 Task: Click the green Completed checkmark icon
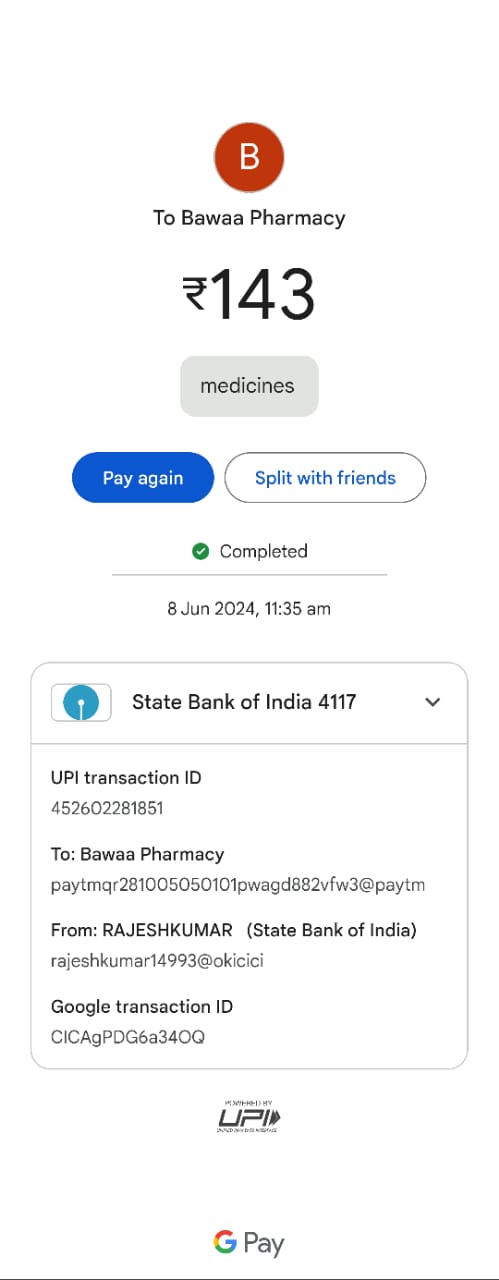pos(200,551)
